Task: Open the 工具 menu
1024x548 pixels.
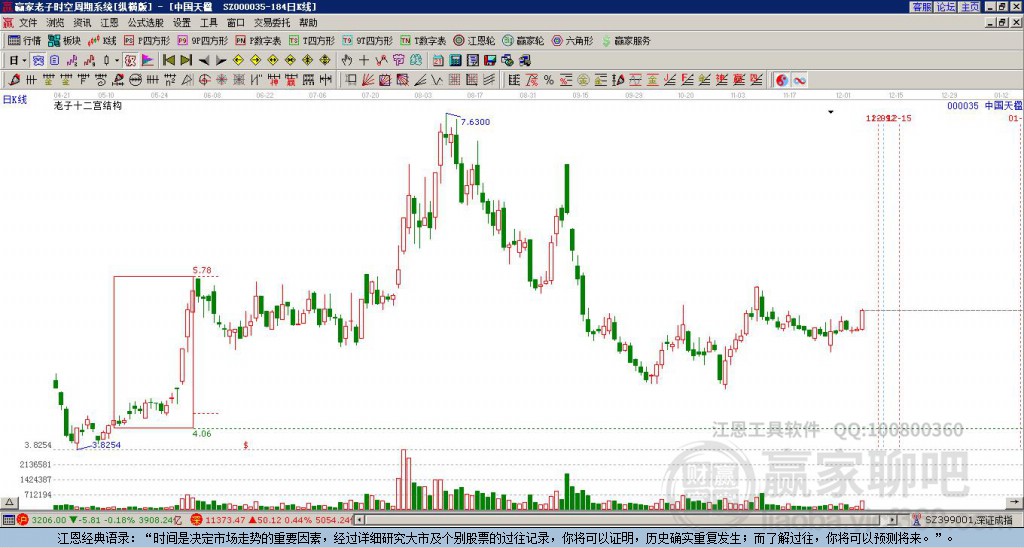Action: [209, 23]
